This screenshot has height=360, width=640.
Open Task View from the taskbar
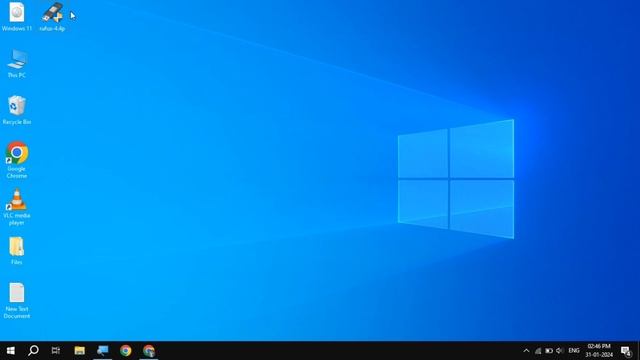[x=56, y=351]
